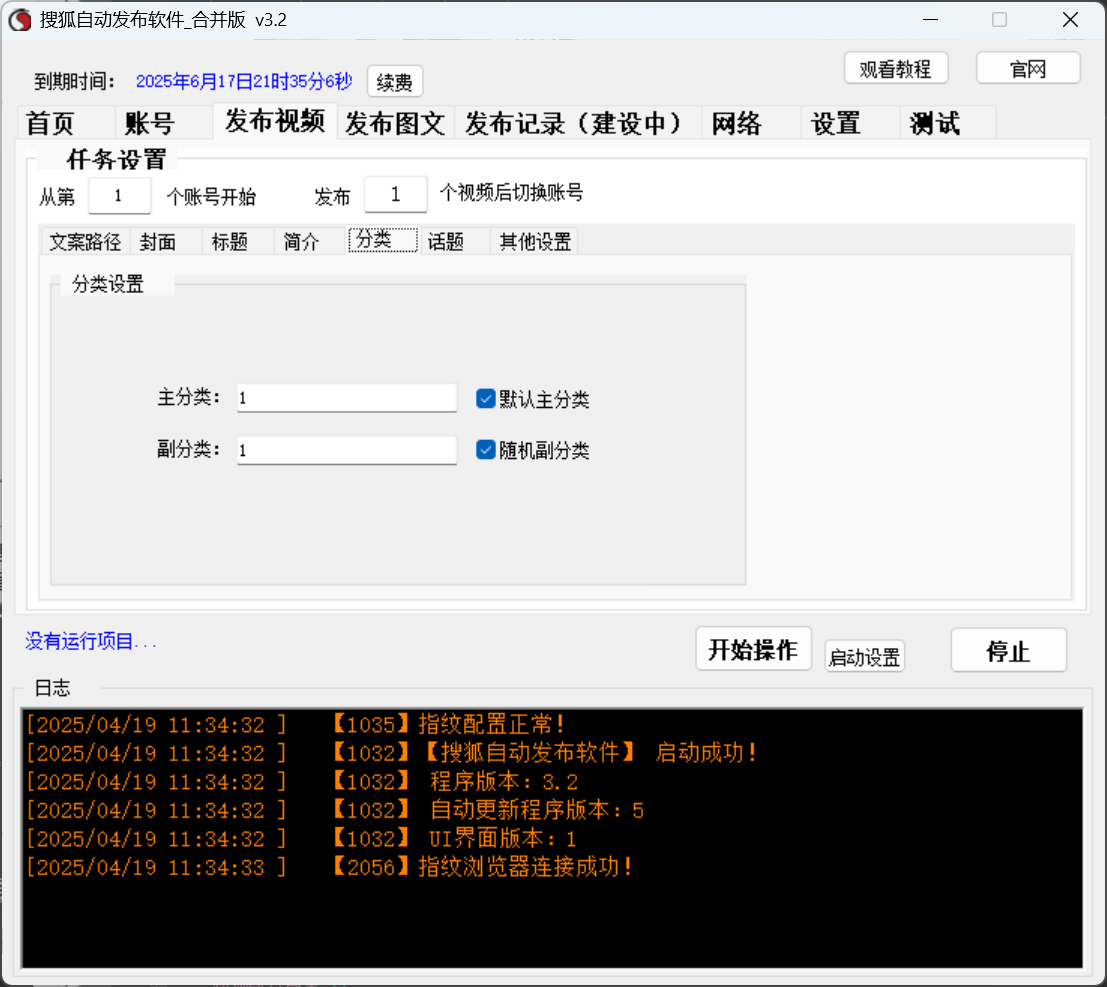Click the Sohu app logo icon
The width and height of the screenshot is (1107, 987).
[20, 20]
